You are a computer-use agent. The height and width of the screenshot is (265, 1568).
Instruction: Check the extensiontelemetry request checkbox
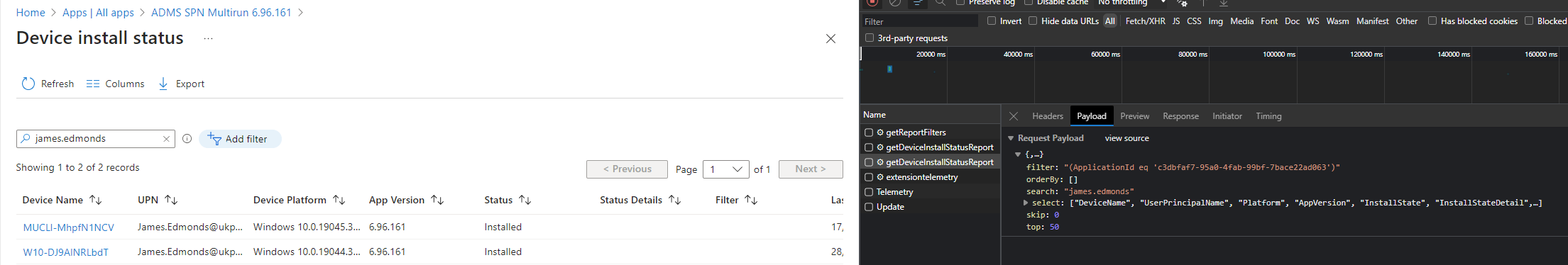(869, 177)
